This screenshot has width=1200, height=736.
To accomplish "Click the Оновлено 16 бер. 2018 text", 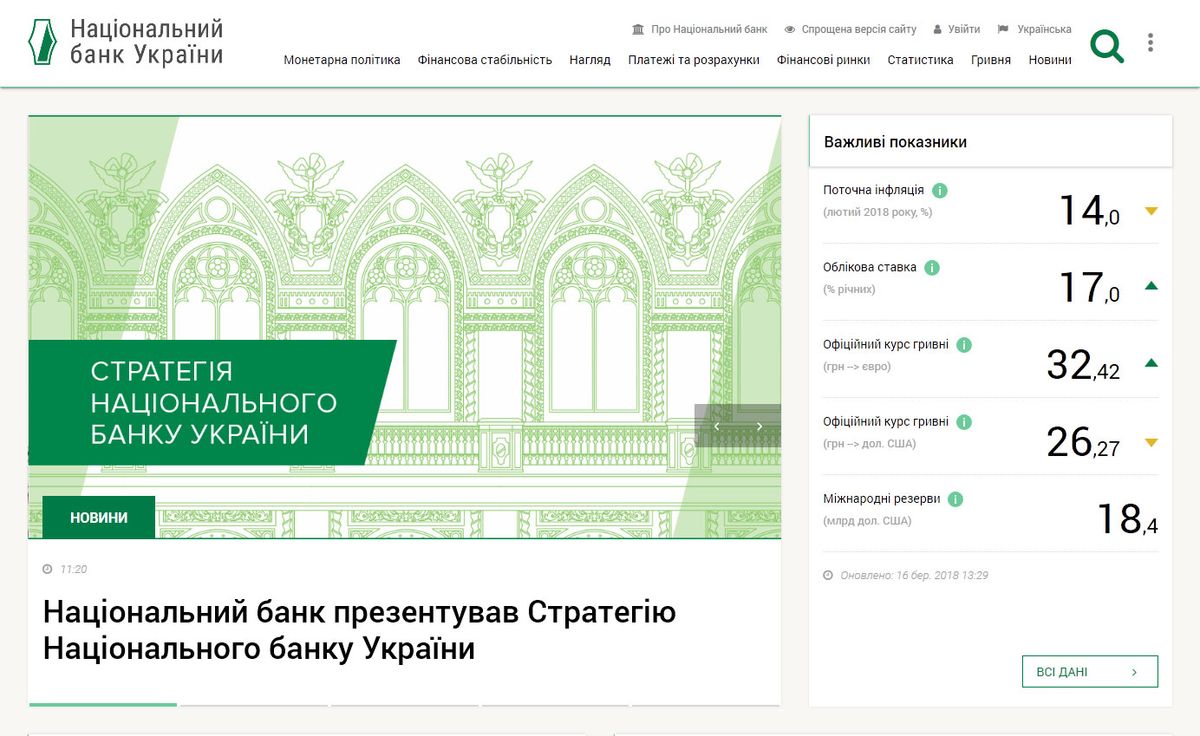I will tap(914, 575).
